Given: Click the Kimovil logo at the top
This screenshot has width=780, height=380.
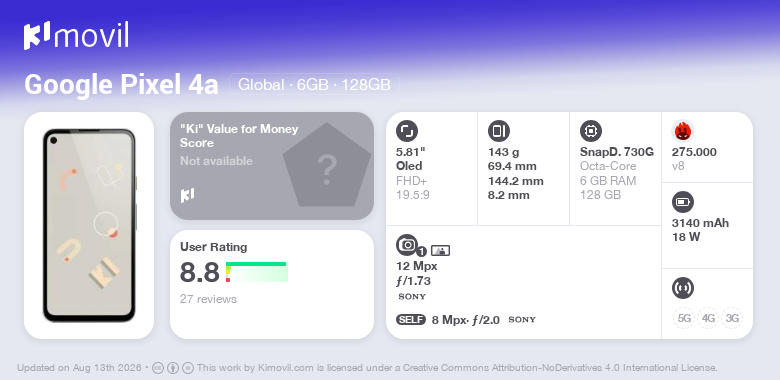Looking at the screenshot, I should click(x=76, y=36).
